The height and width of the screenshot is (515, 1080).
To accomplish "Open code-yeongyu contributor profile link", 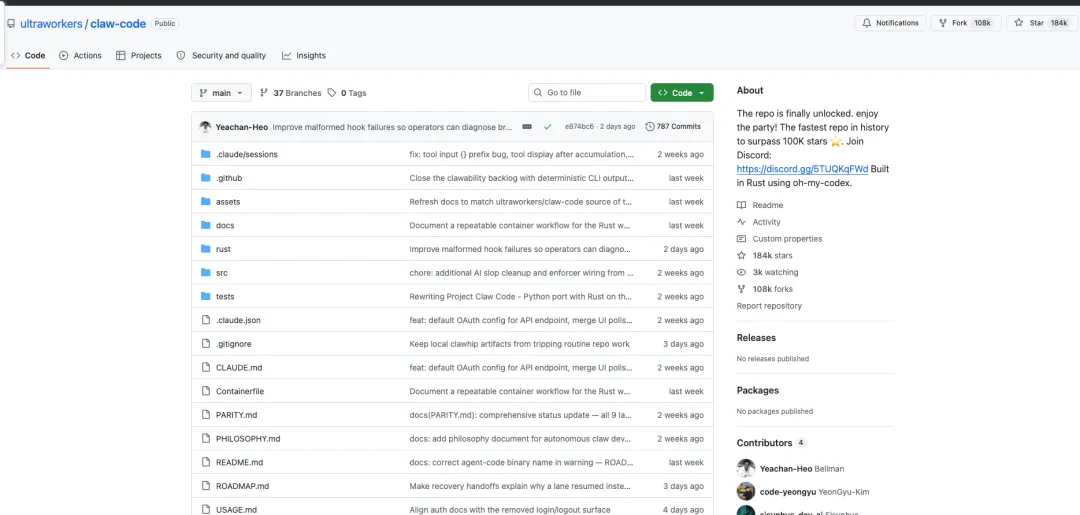I will click(788, 492).
